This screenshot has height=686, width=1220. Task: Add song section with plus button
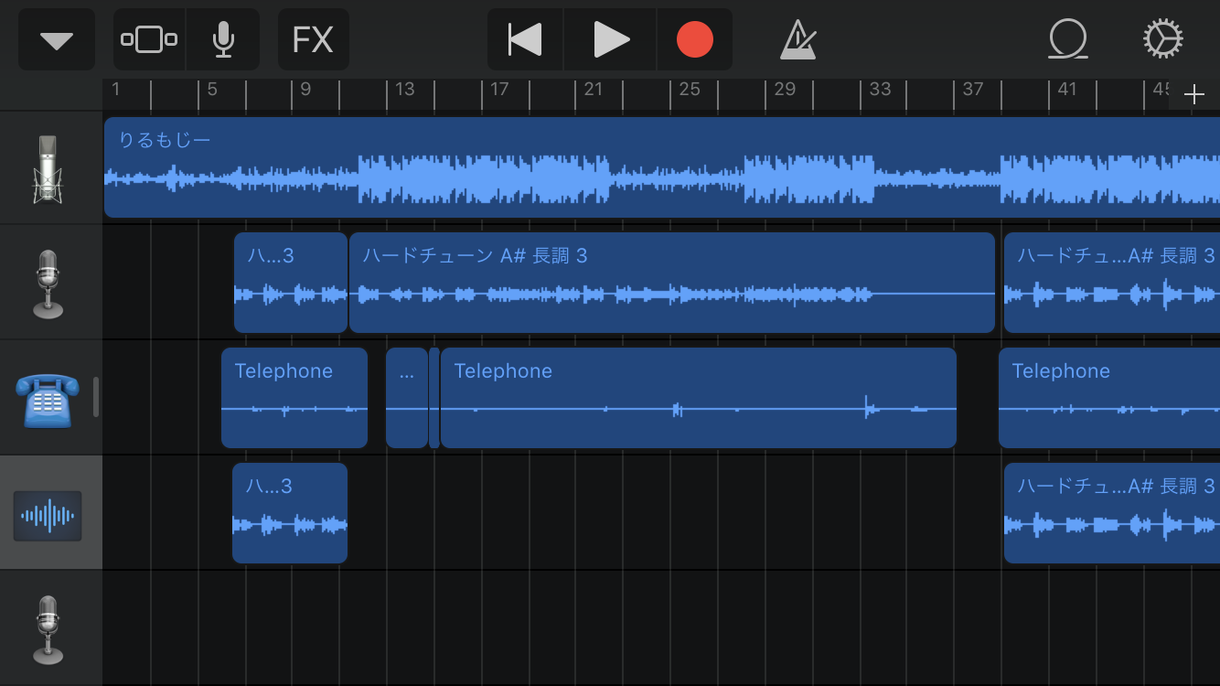coord(1194,95)
